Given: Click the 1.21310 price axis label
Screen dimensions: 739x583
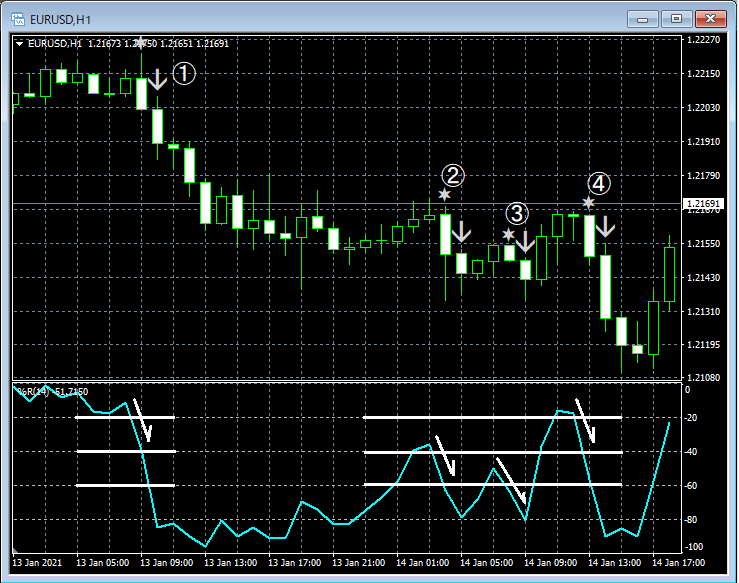Looking at the screenshot, I should click(x=704, y=312).
